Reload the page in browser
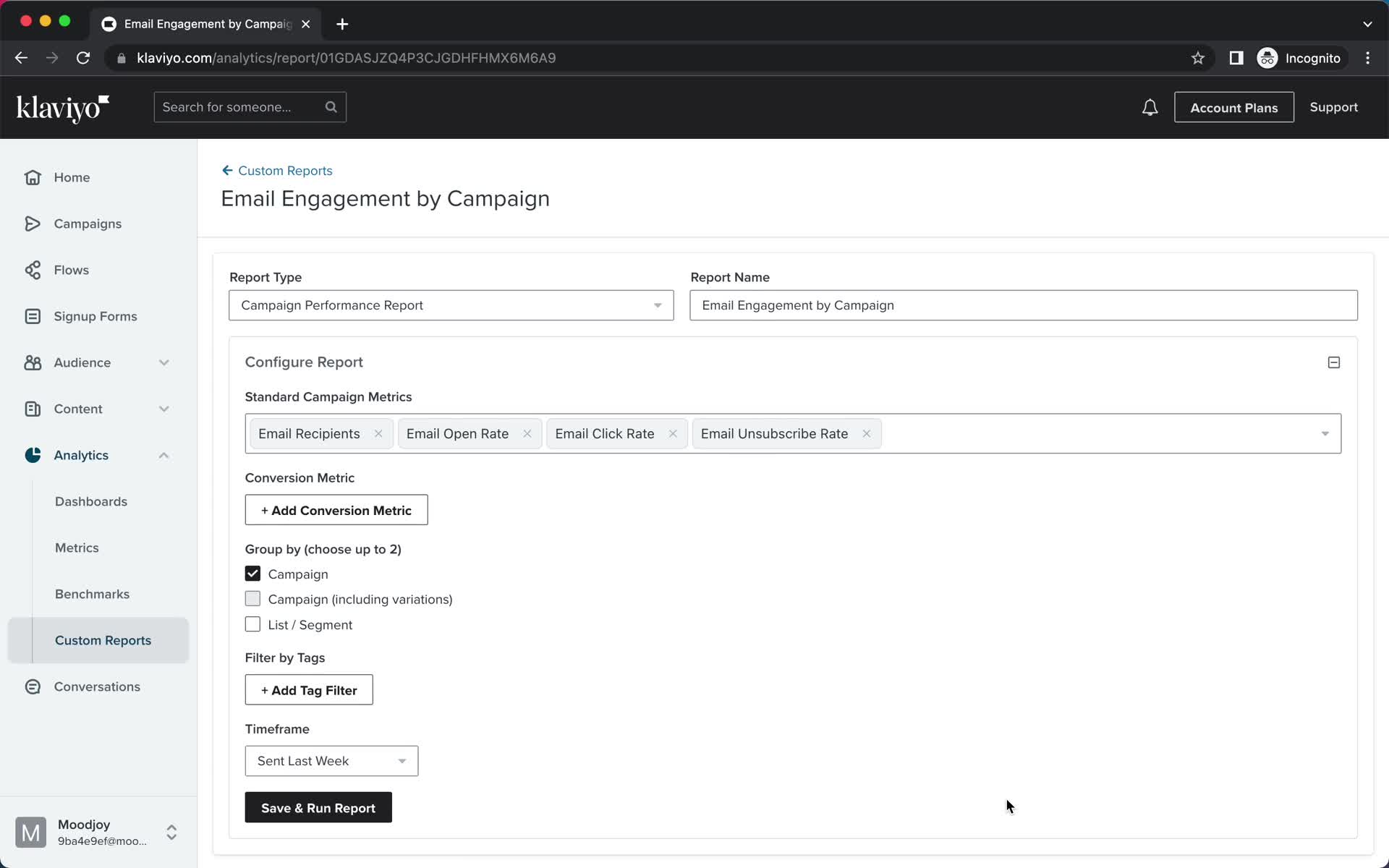 pyautogui.click(x=83, y=58)
